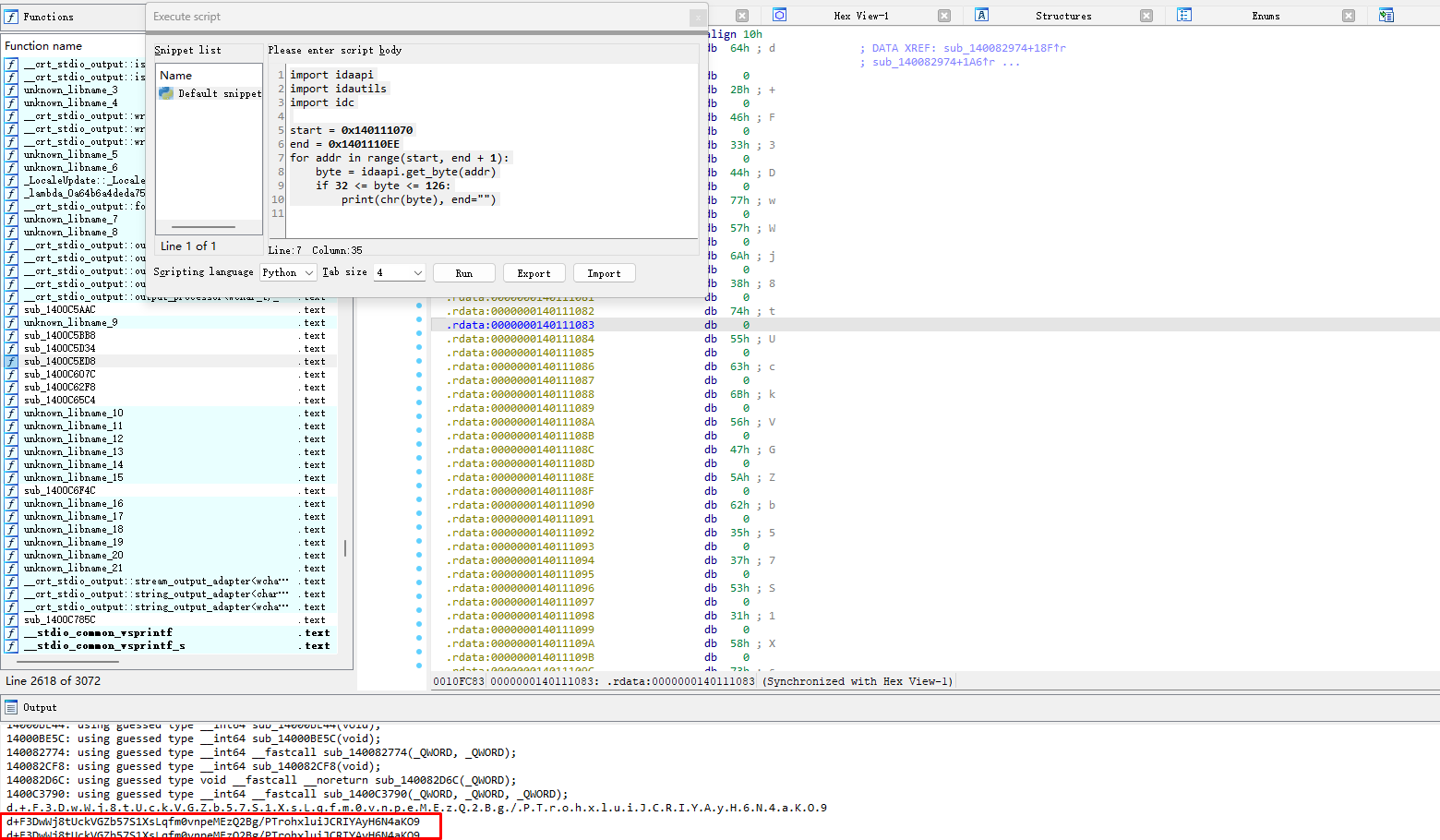Click function icon beside unknown_libname_7

pos(11,220)
